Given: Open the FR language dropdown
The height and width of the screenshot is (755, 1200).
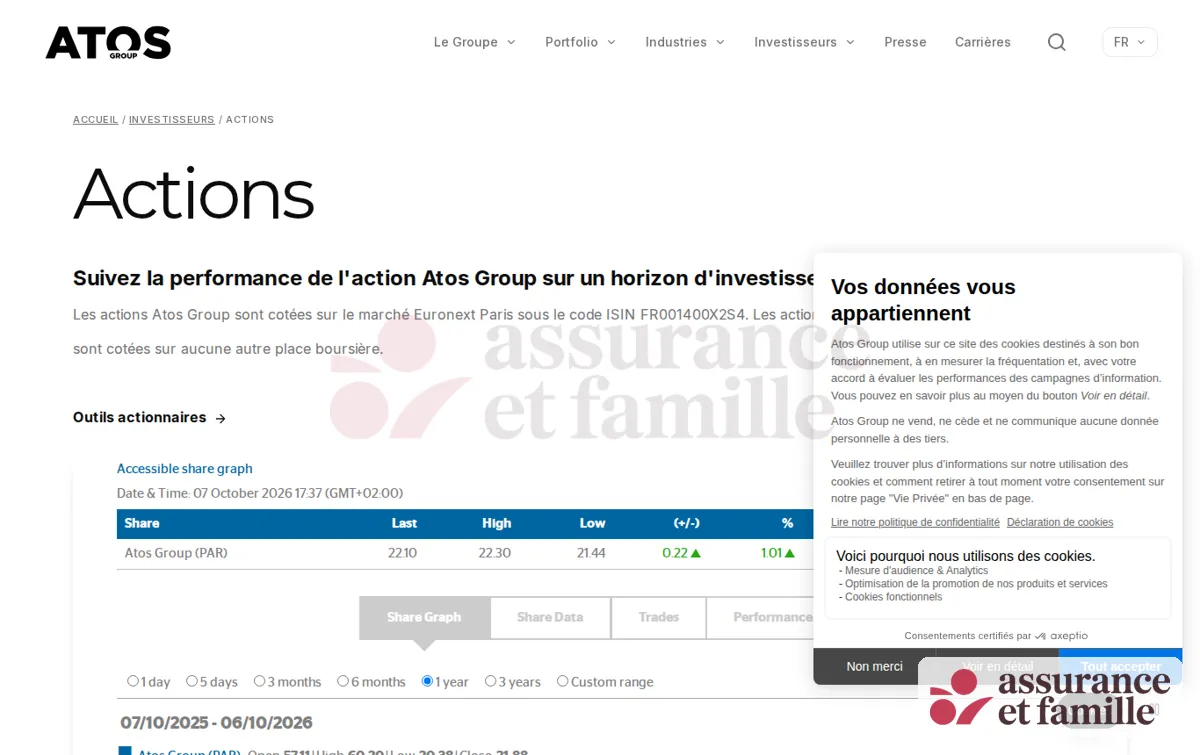Looking at the screenshot, I should pyautogui.click(x=1130, y=42).
